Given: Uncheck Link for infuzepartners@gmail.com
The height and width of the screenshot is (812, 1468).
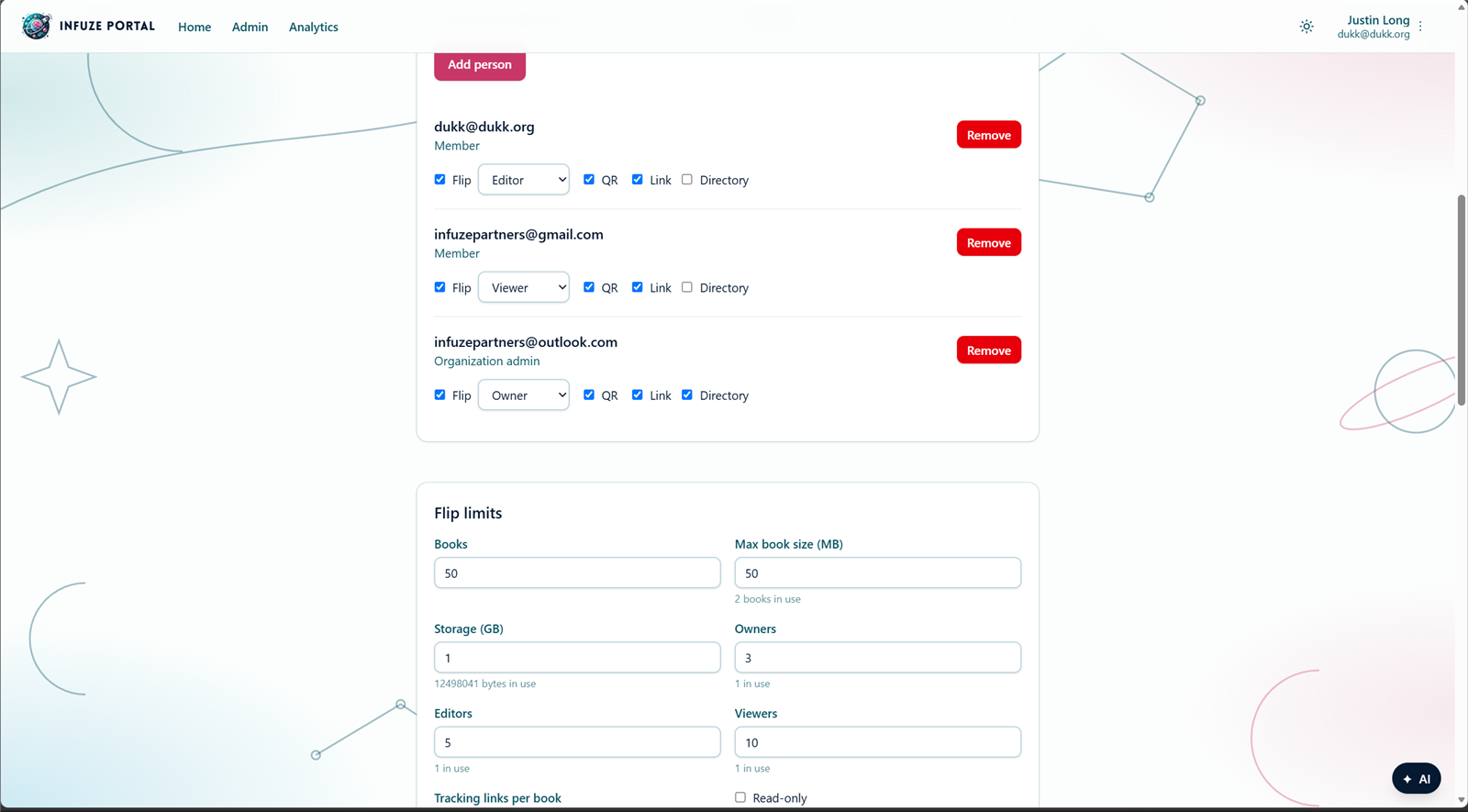Looking at the screenshot, I should coord(638,287).
